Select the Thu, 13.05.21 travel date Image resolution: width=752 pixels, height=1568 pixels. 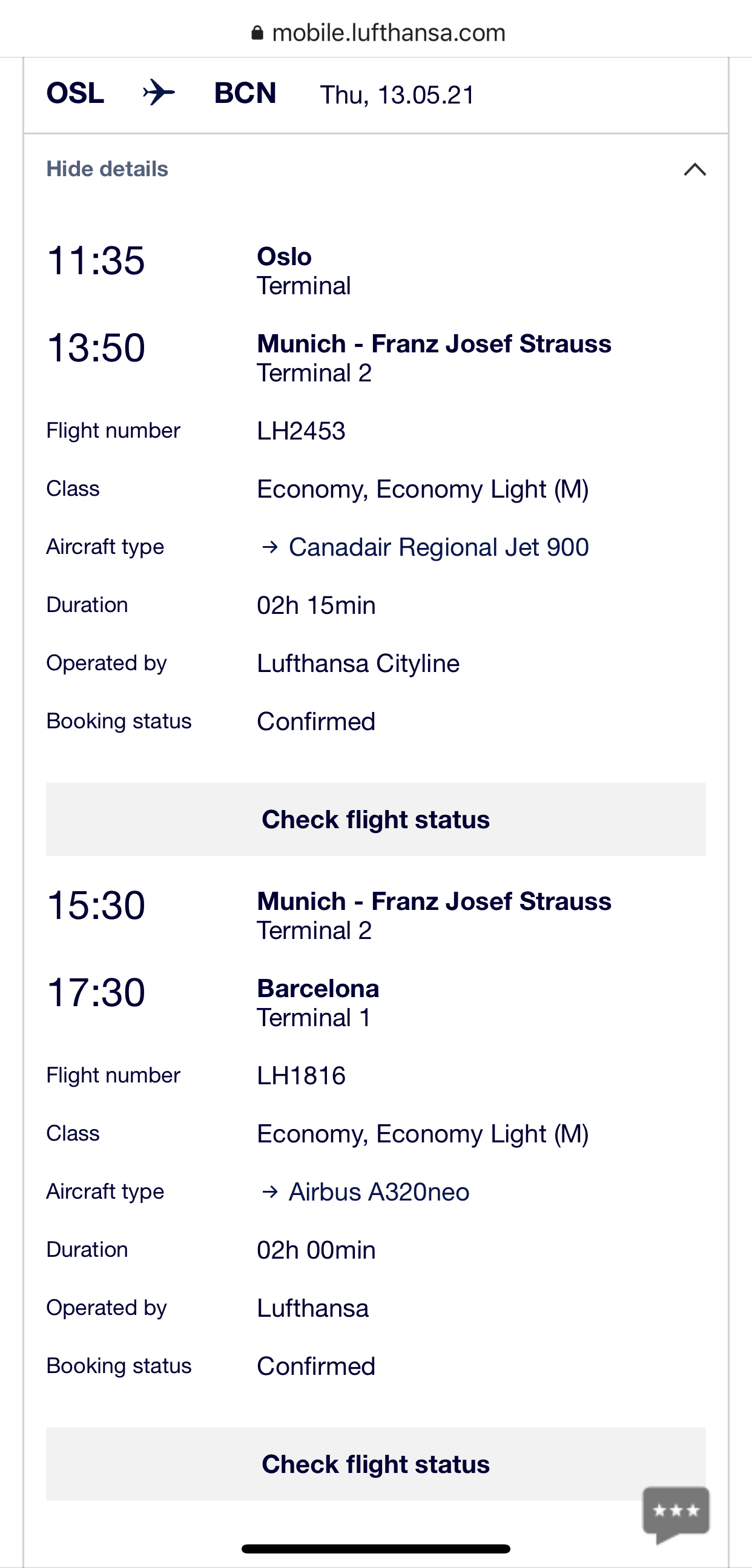(397, 95)
